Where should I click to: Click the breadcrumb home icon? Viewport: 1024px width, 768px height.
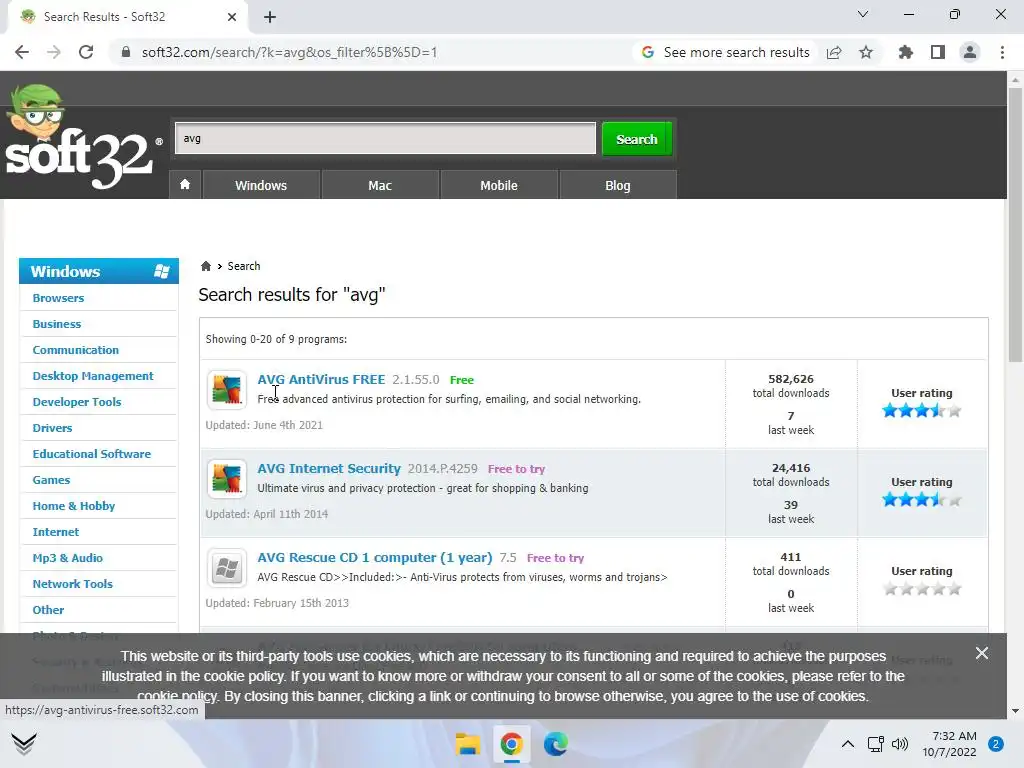(x=206, y=266)
